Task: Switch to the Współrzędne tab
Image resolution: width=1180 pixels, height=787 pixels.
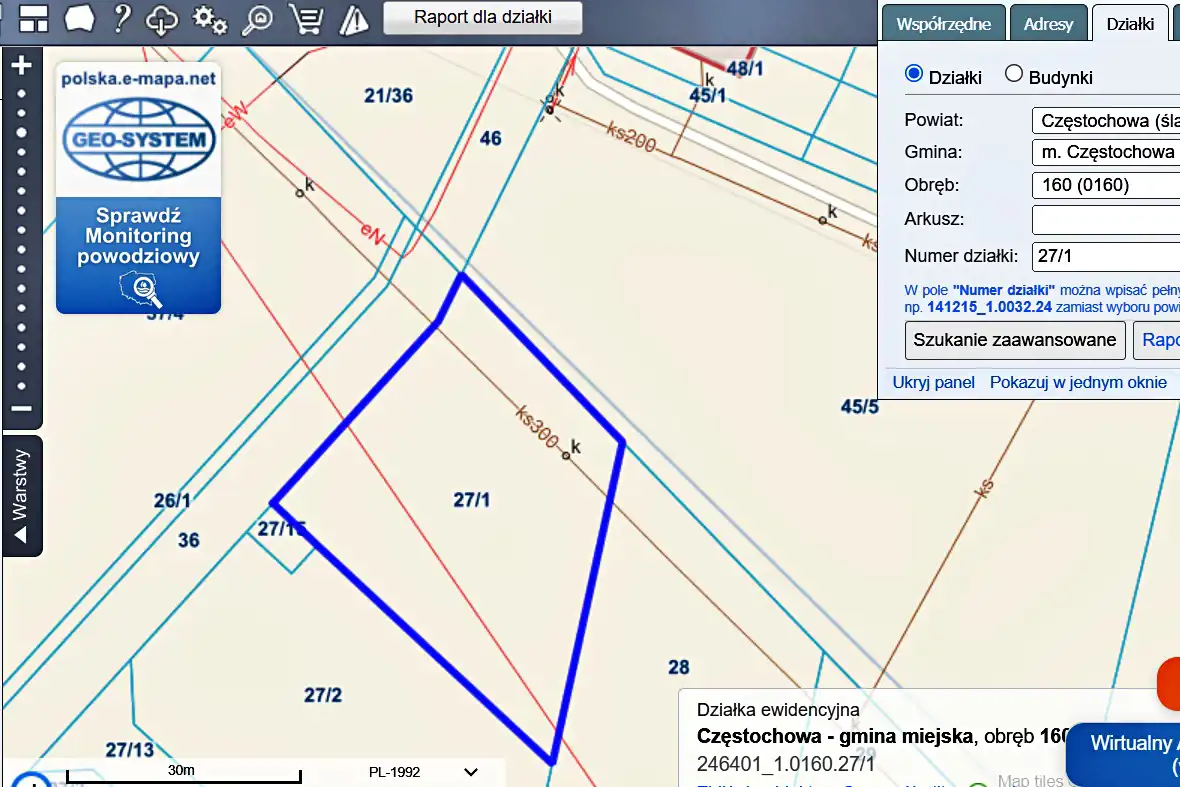Action: [x=943, y=24]
